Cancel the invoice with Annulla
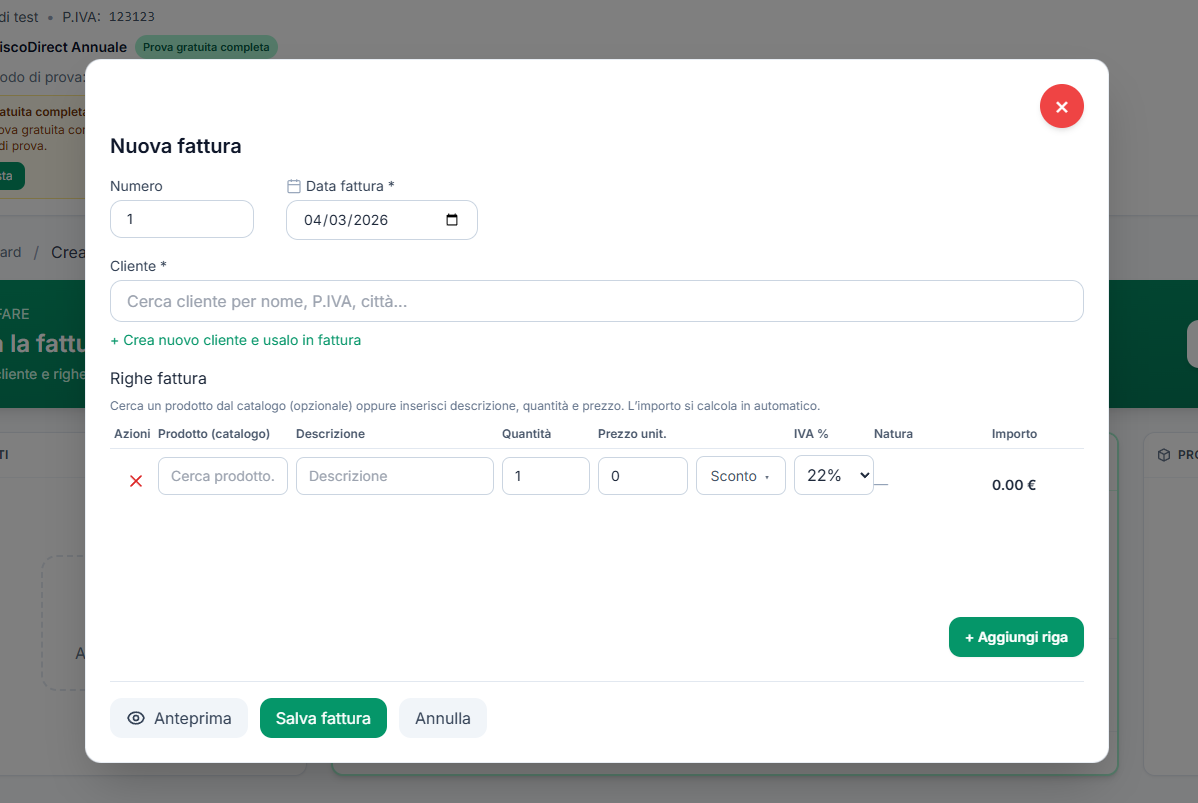This screenshot has height=803, width=1198. 442,718
